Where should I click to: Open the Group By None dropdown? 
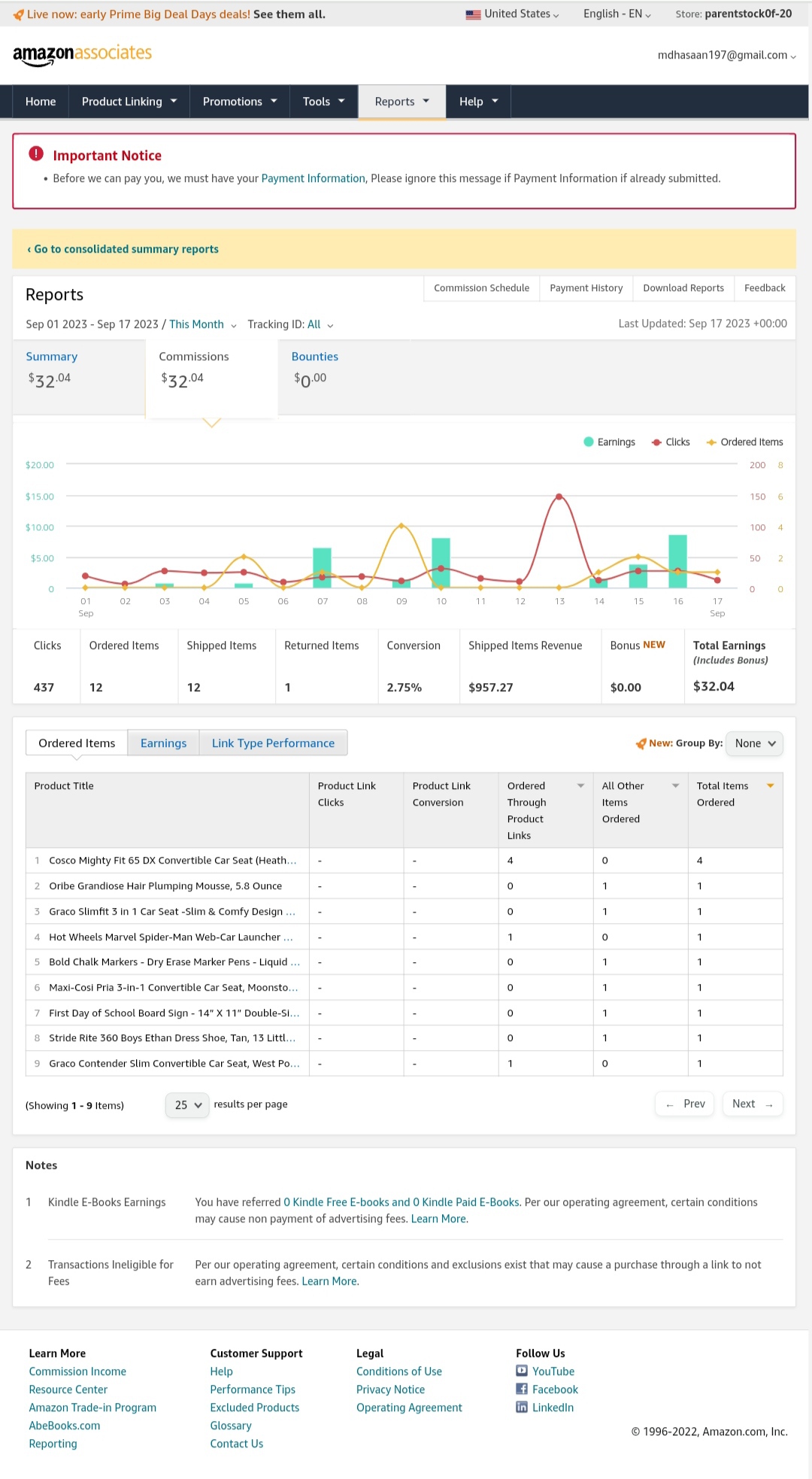755,743
